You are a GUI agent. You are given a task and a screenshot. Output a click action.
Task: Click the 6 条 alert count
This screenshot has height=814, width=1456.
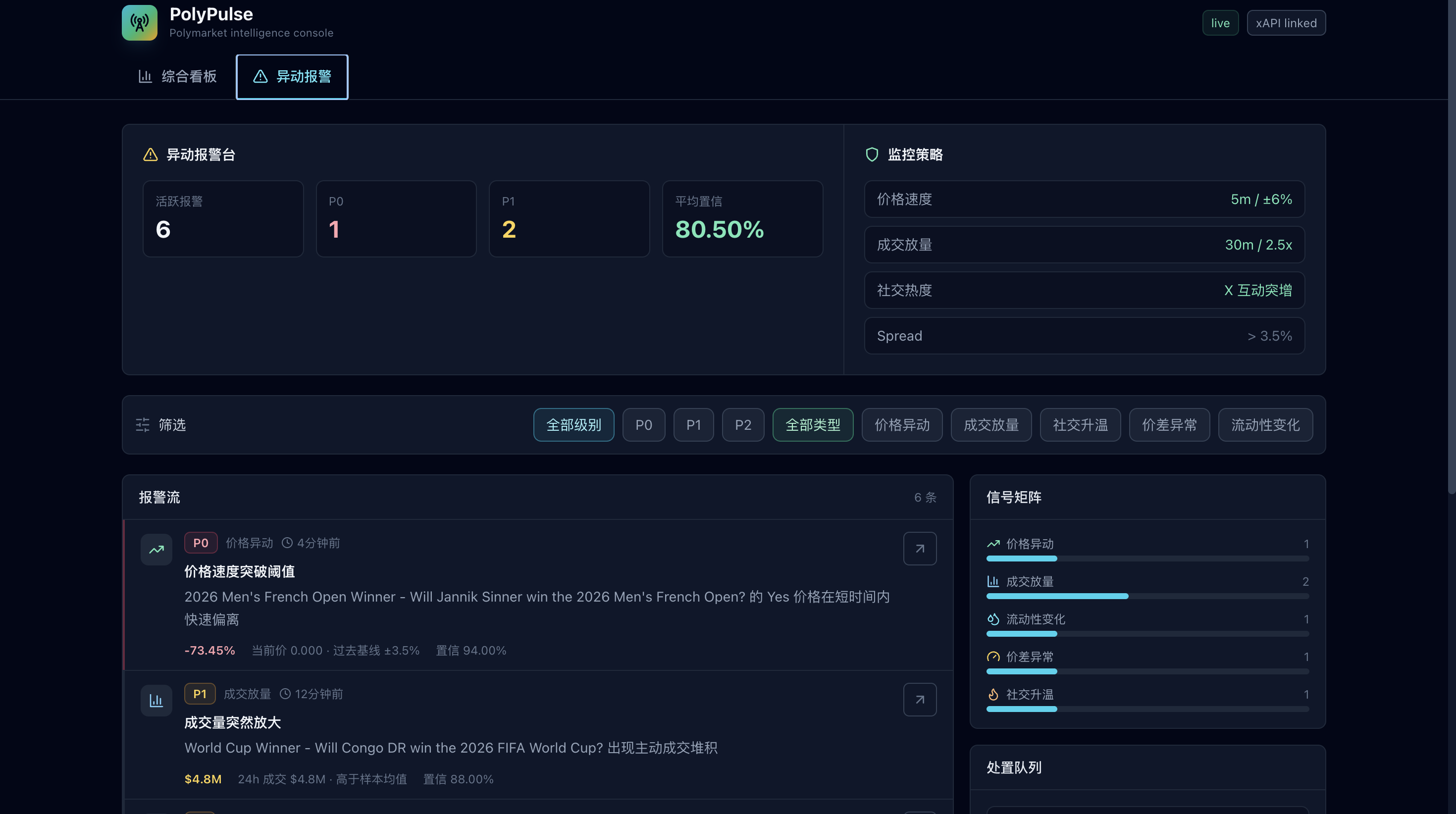click(x=925, y=498)
